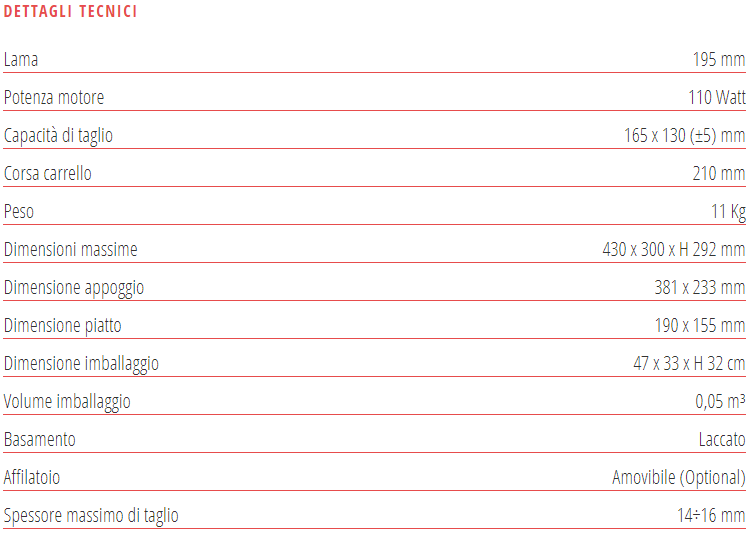Click the Amovibile (Optional) value

679,477
